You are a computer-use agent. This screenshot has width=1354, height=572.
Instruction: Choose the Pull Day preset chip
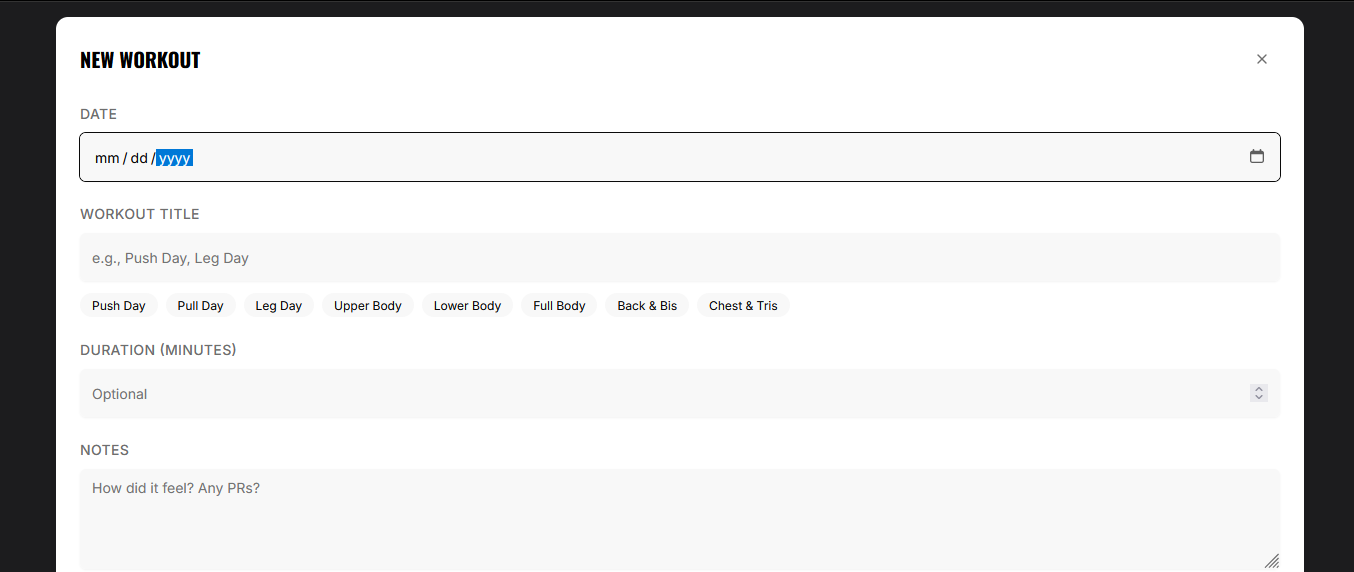click(200, 306)
